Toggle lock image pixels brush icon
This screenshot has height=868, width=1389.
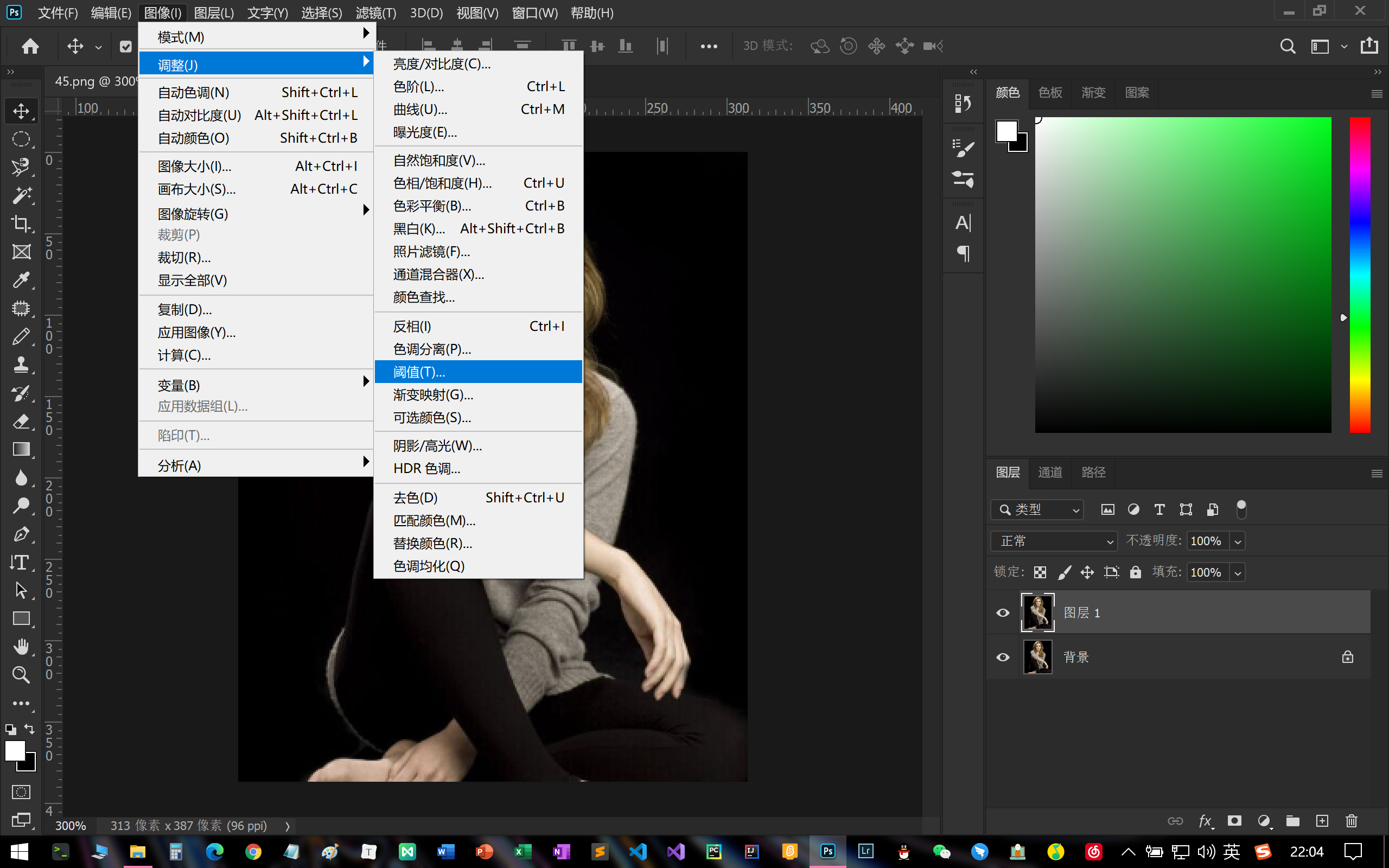[x=1064, y=572]
